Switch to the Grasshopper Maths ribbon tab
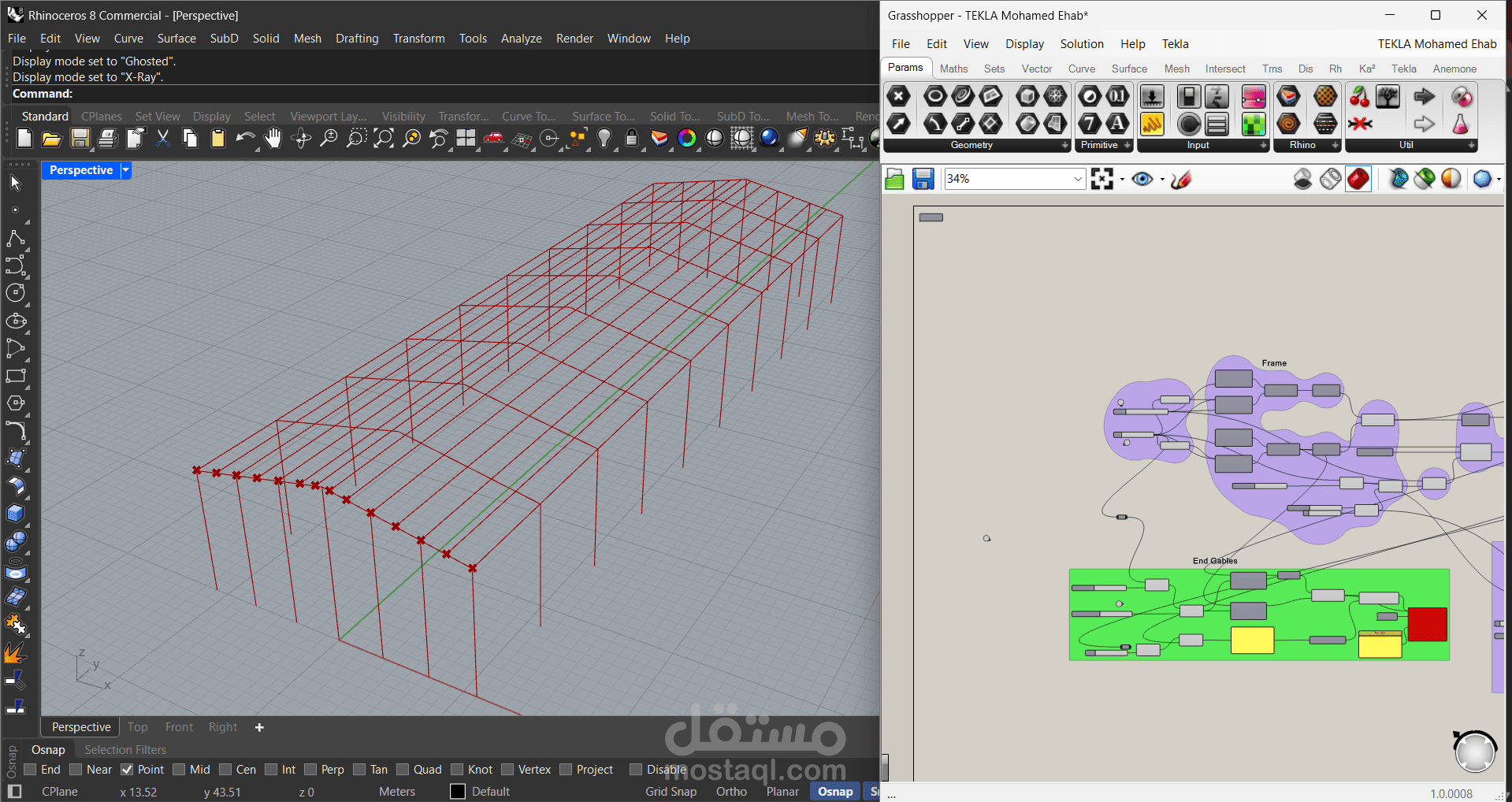1512x802 pixels. pos(953,69)
